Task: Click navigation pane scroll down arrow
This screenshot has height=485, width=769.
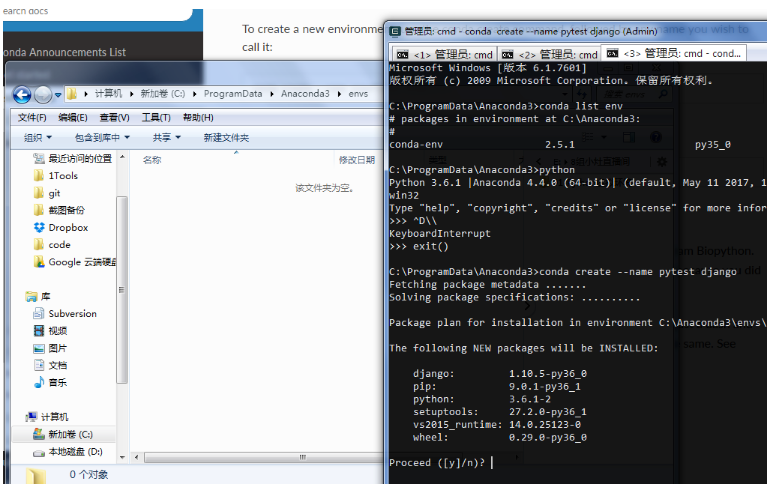Action: click(x=122, y=457)
